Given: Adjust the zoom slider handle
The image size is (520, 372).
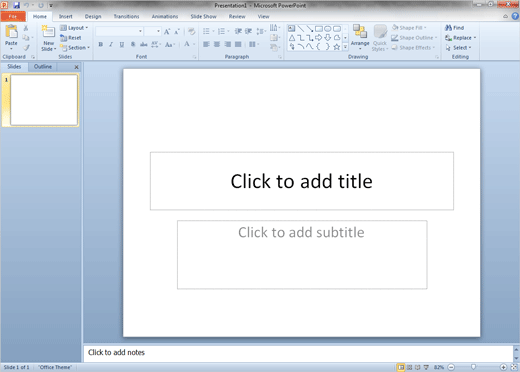Looking at the screenshot, I should click(473, 367).
